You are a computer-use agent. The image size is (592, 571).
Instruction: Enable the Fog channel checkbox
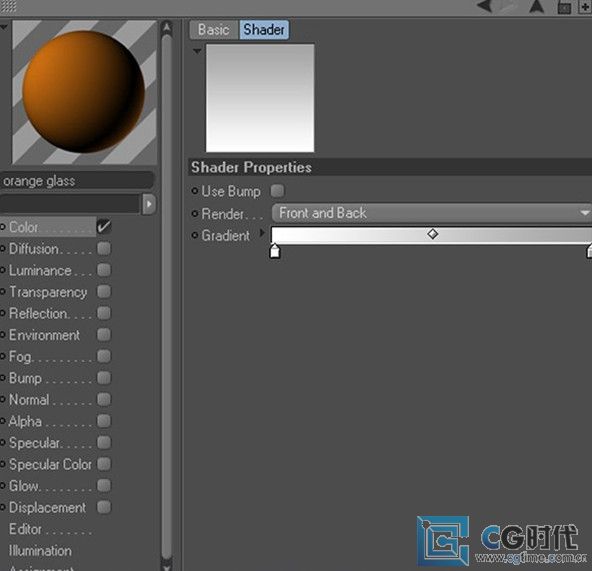click(x=104, y=356)
